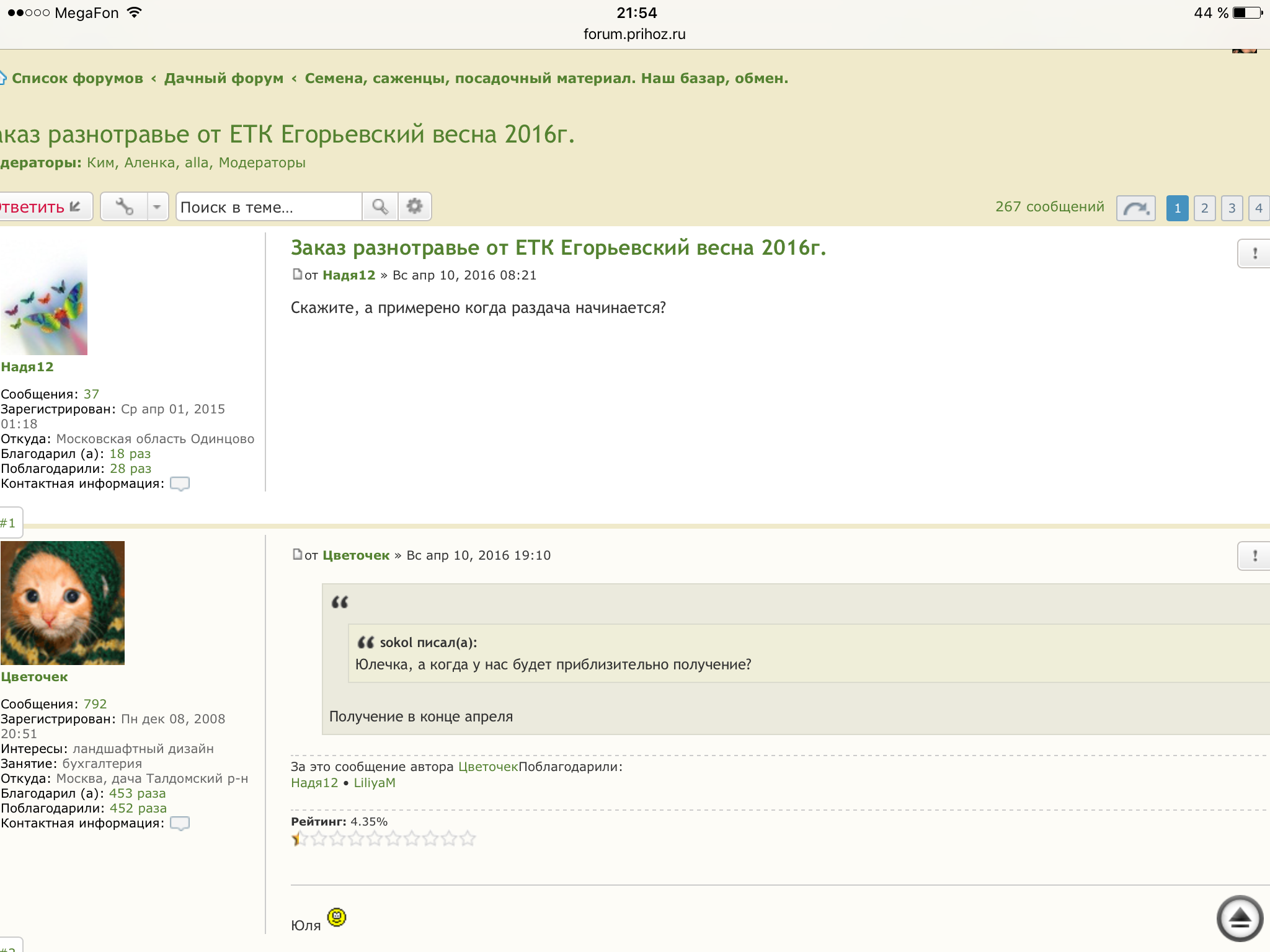Tap the forum.prihoz.ru address bar
Viewport: 1270px width, 952px height.
(634, 34)
